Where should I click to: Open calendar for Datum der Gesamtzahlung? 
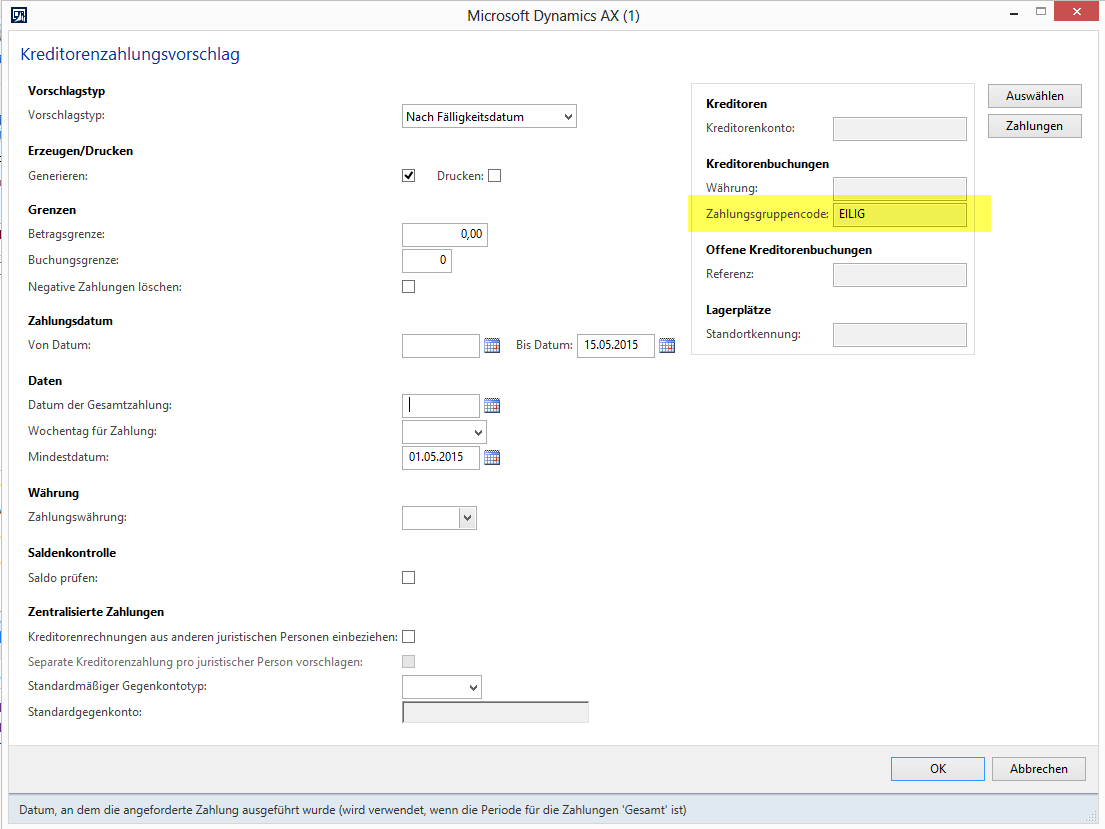tap(492, 406)
